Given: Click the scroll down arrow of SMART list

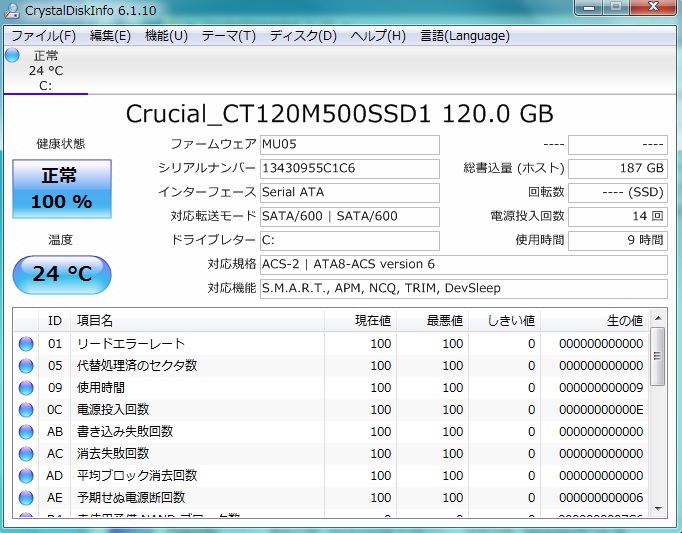Looking at the screenshot, I should click(658, 509).
